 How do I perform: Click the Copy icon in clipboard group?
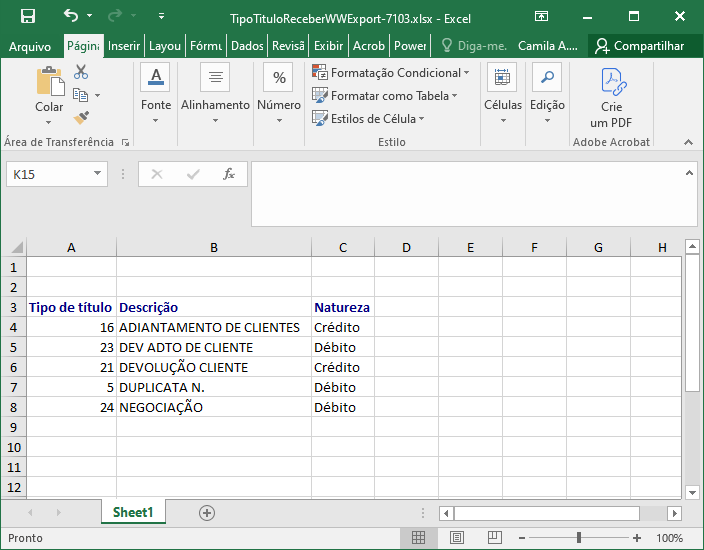[x=81, y=95]
